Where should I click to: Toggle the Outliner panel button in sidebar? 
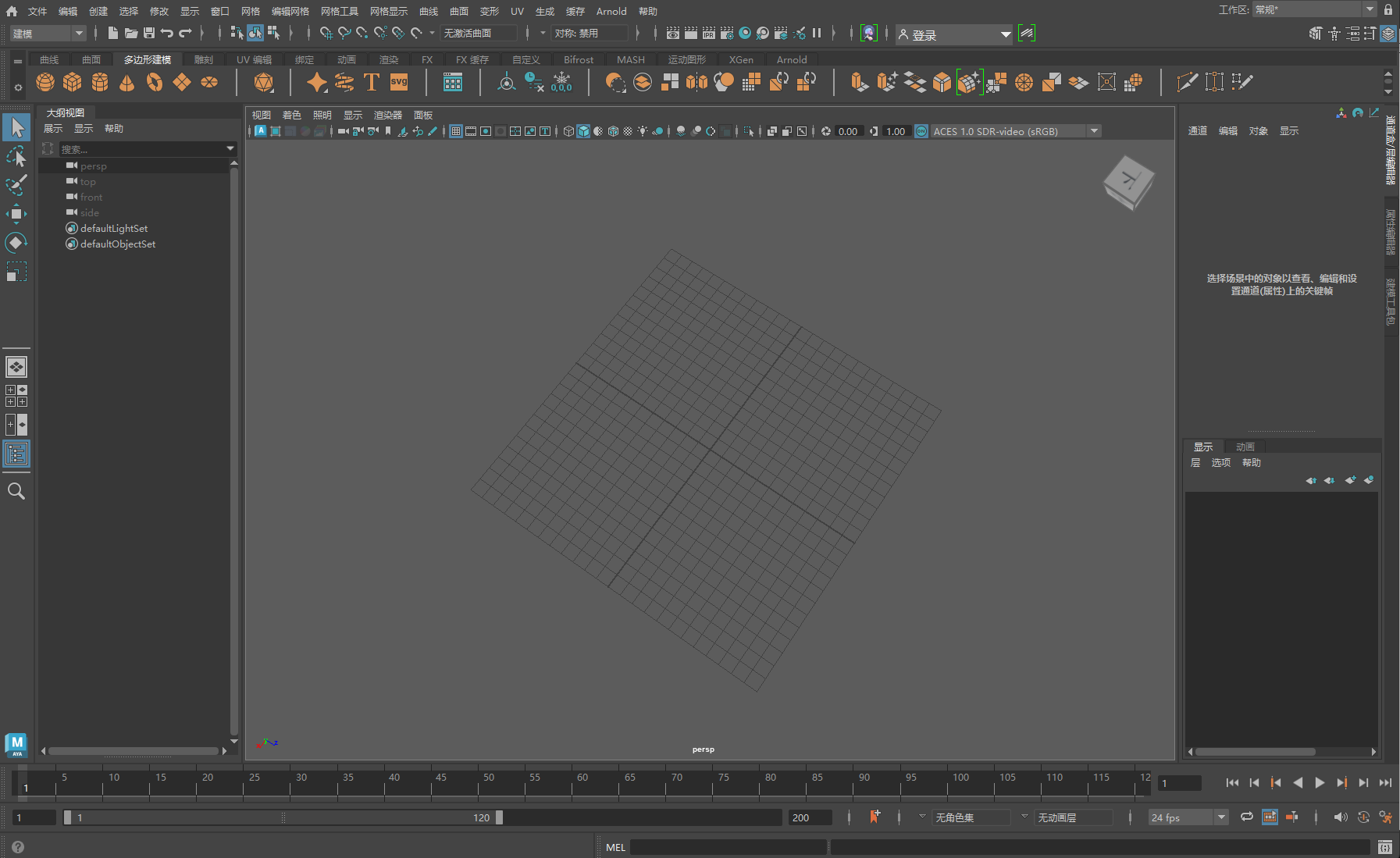tap(16, 454)
